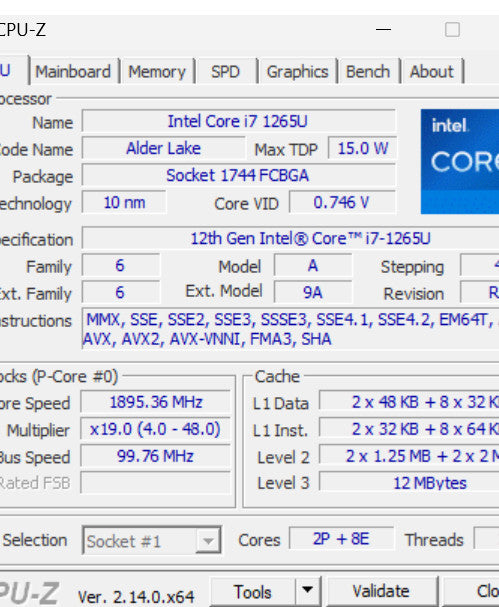Expand the Tools dropdown arrow
Screen dimensions: 499x607
click(x=307, y=591)
